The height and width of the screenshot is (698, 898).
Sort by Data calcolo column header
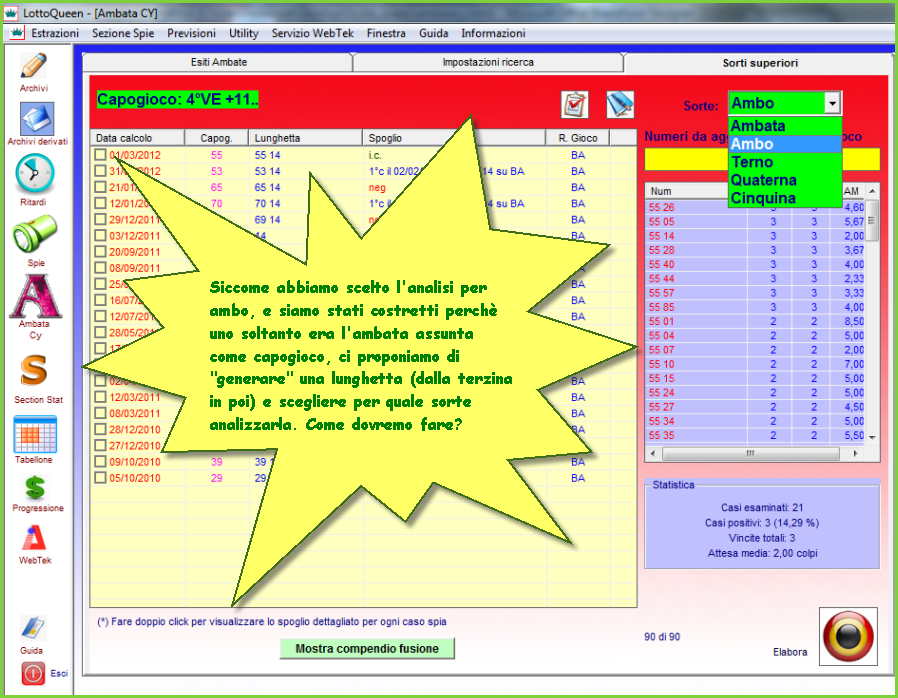137,138
